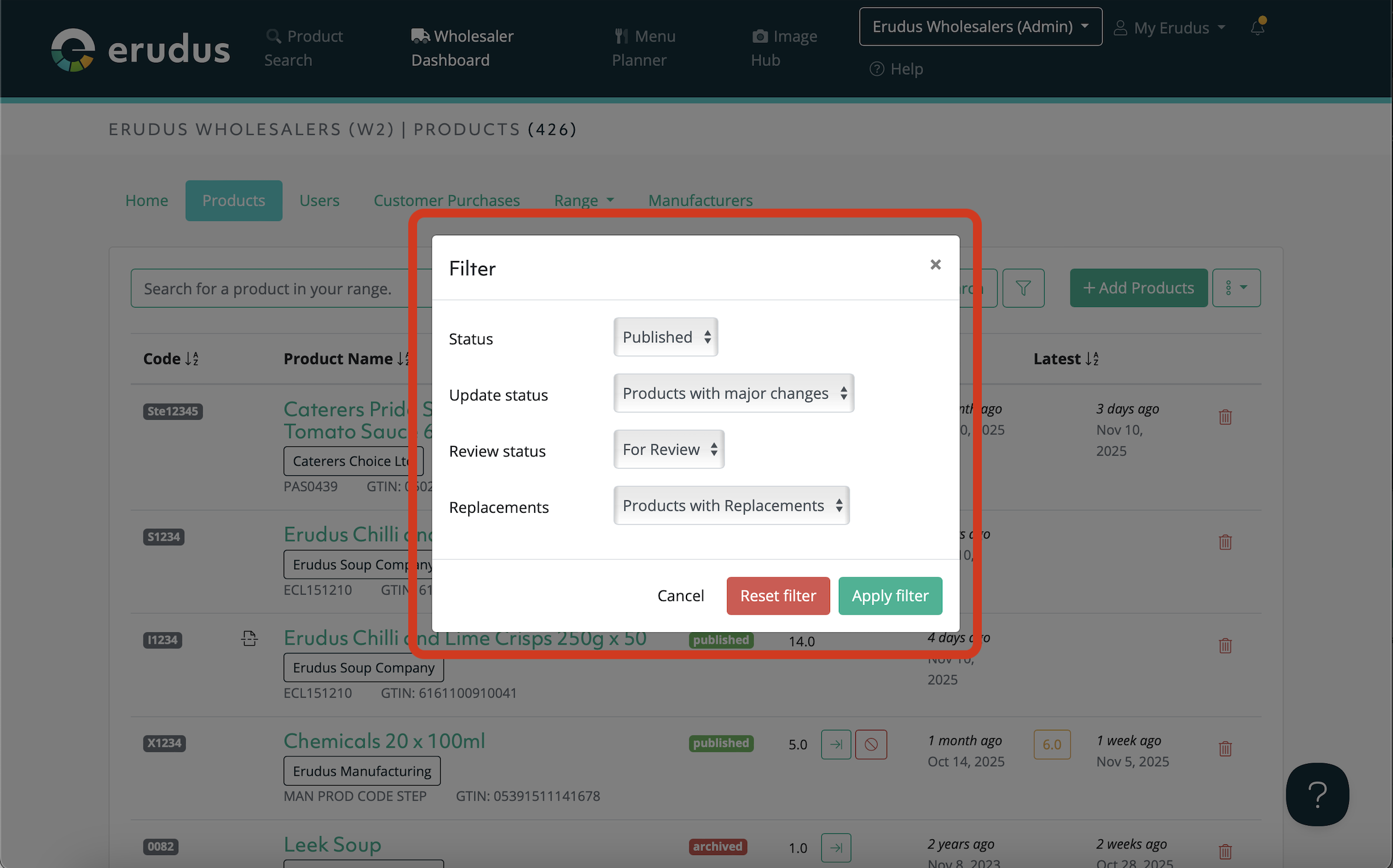Click the red block icon on Chemicals row
1393x868 pixels.
[x=871, y=745]
